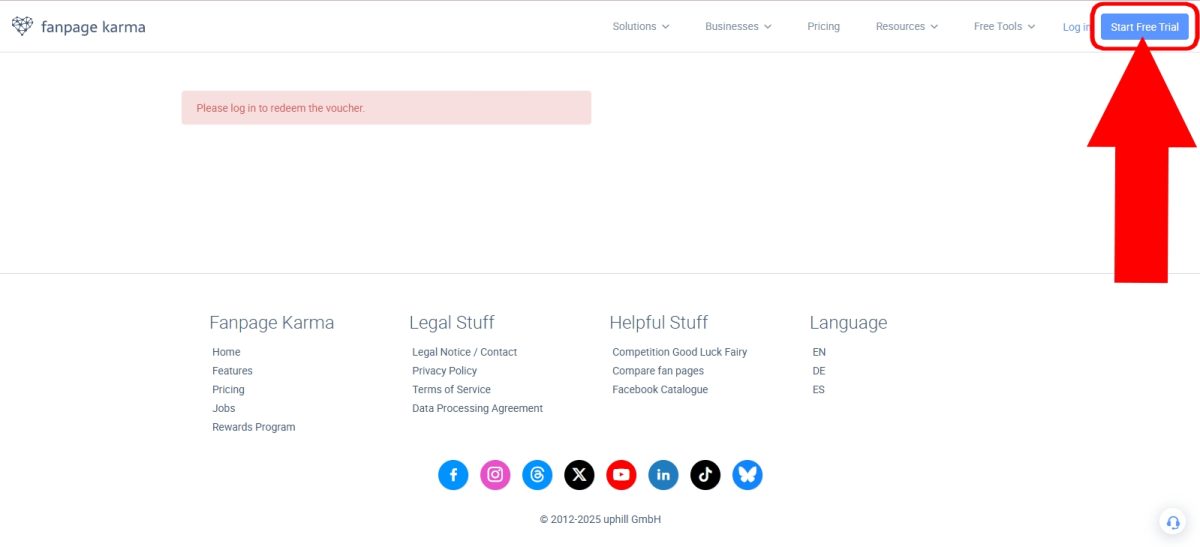This screenshot has width=1200, height=547.
Task: Open the LinkedIn footer icon
Action: (x=663, y=474)
